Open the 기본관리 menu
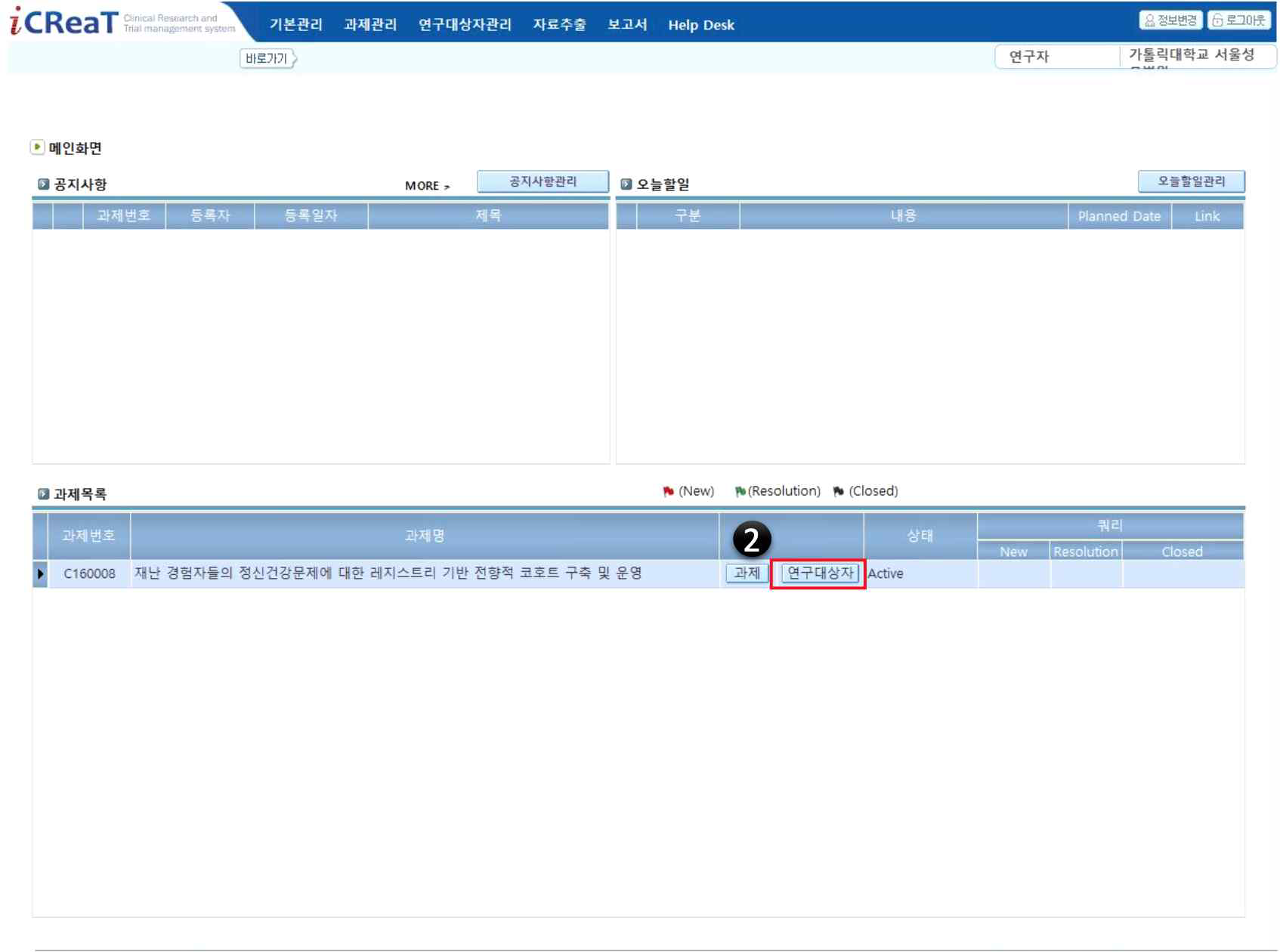The image size is (1280, 952). (295, 25)
